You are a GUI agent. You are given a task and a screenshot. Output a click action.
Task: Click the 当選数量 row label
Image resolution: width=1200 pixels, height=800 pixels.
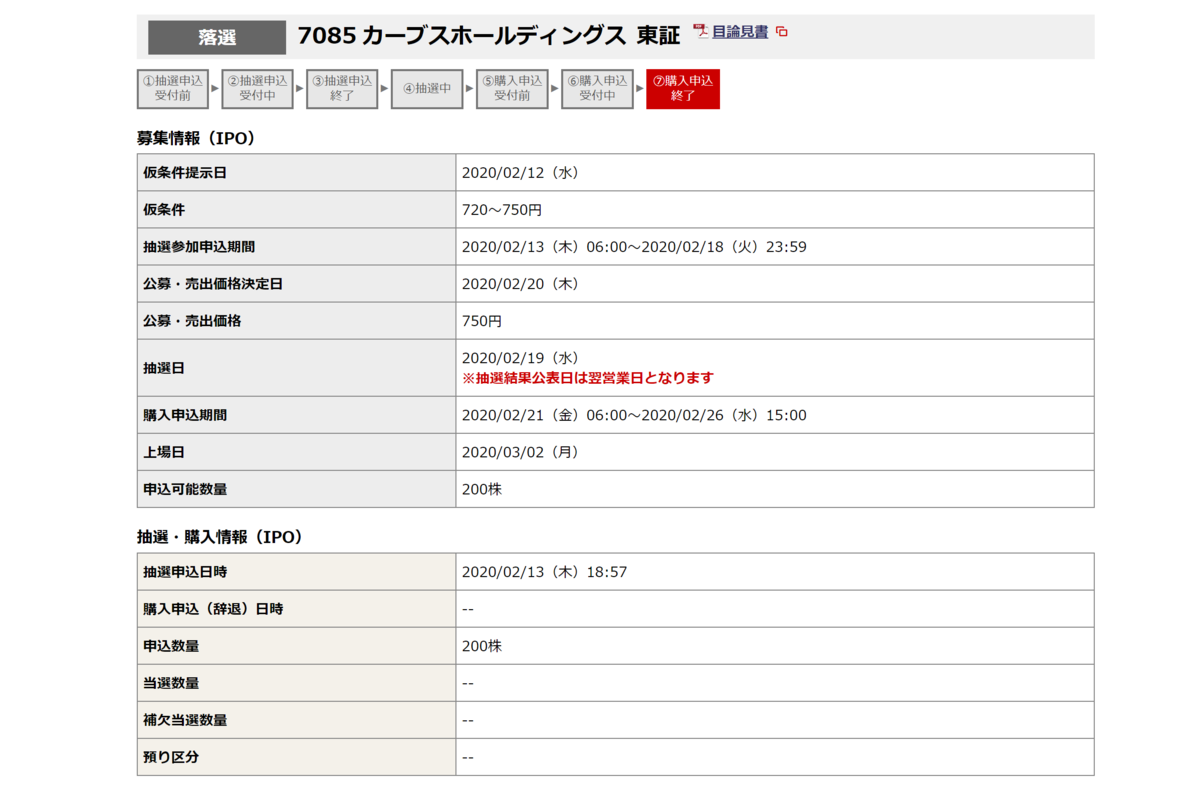pos(171,683)
